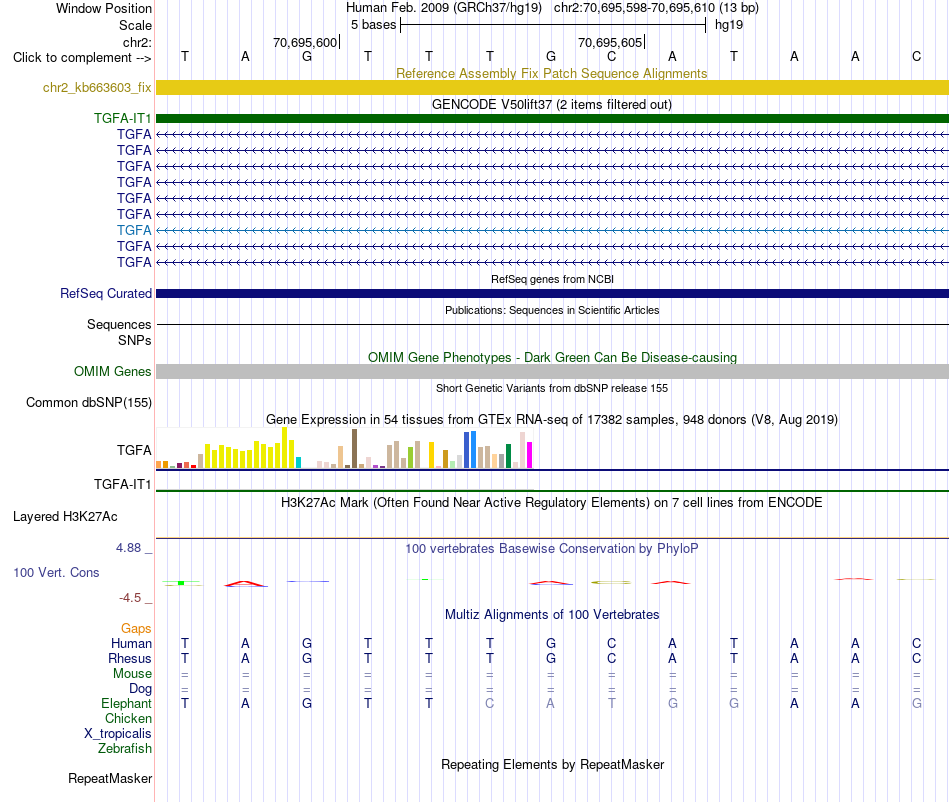The height and width of the screenshot is (802, 950).
Task: Click the 'hg19' text beside scale bar
Action: pos(729,25)
